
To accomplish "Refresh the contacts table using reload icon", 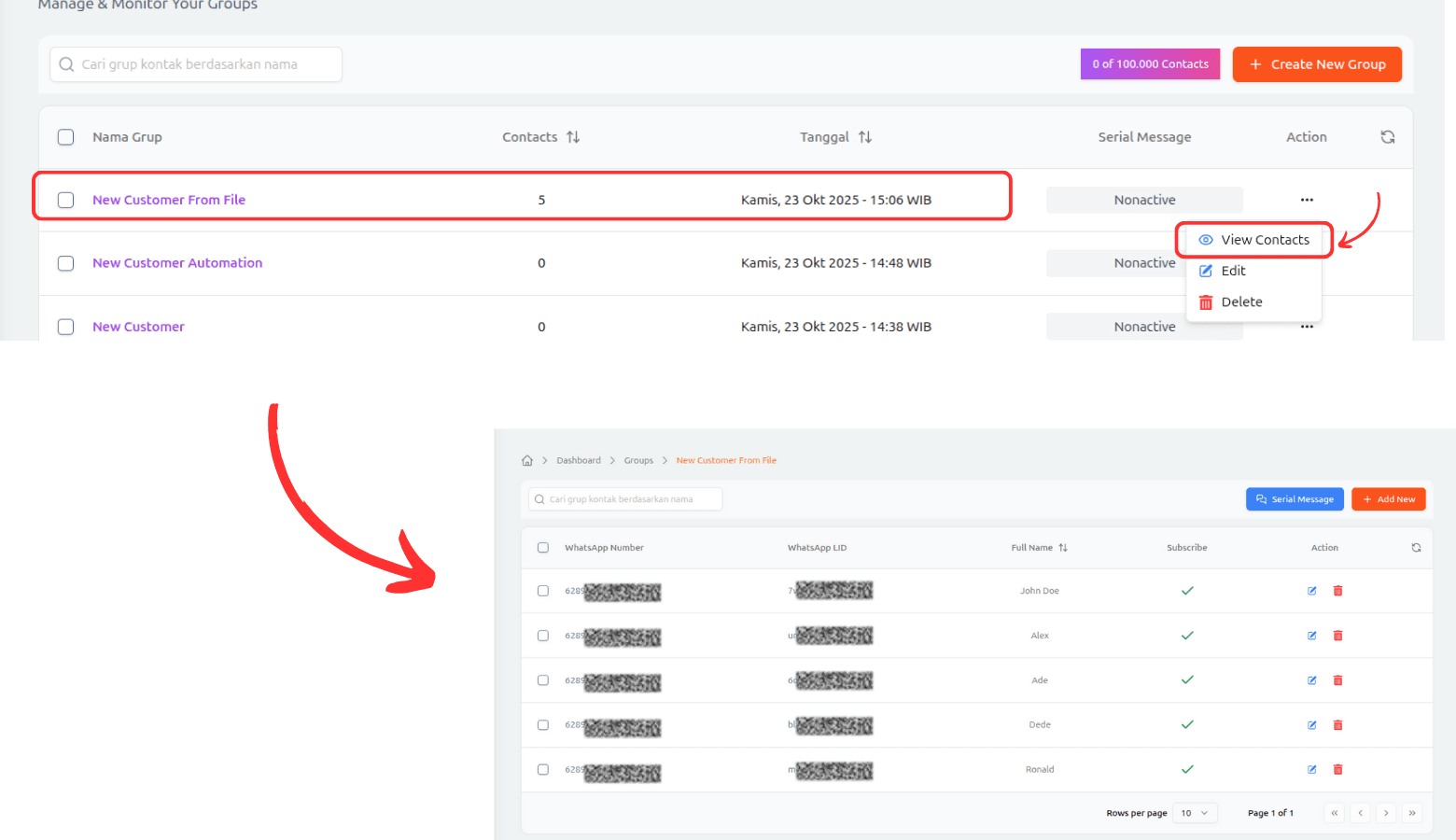I will click(x=1416, y=548).
